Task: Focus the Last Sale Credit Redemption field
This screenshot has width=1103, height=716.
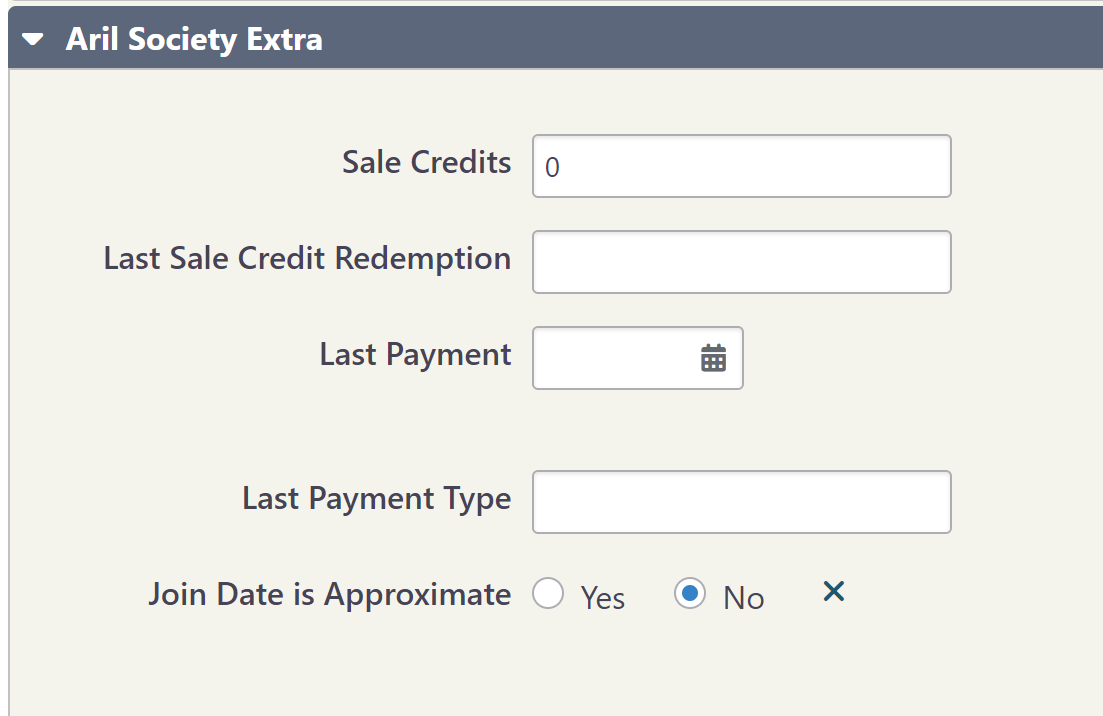Action: tap(741, 262)
